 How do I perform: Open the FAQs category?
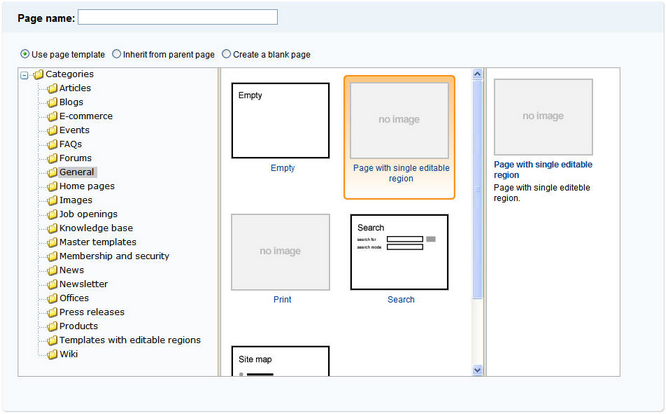point(71,144)
